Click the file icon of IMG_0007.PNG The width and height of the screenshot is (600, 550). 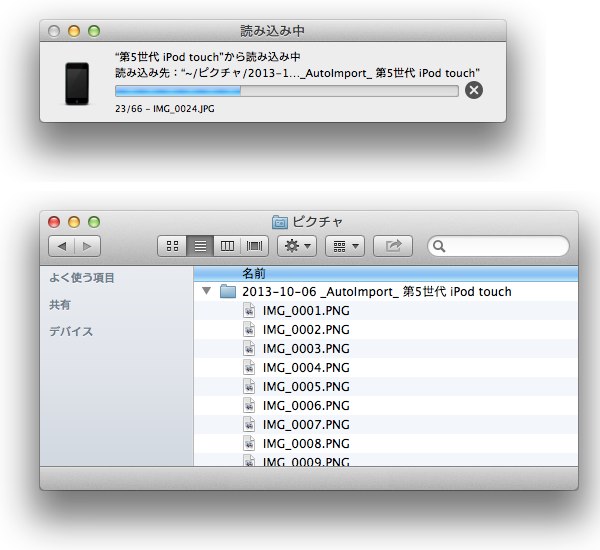click(249, 424)
